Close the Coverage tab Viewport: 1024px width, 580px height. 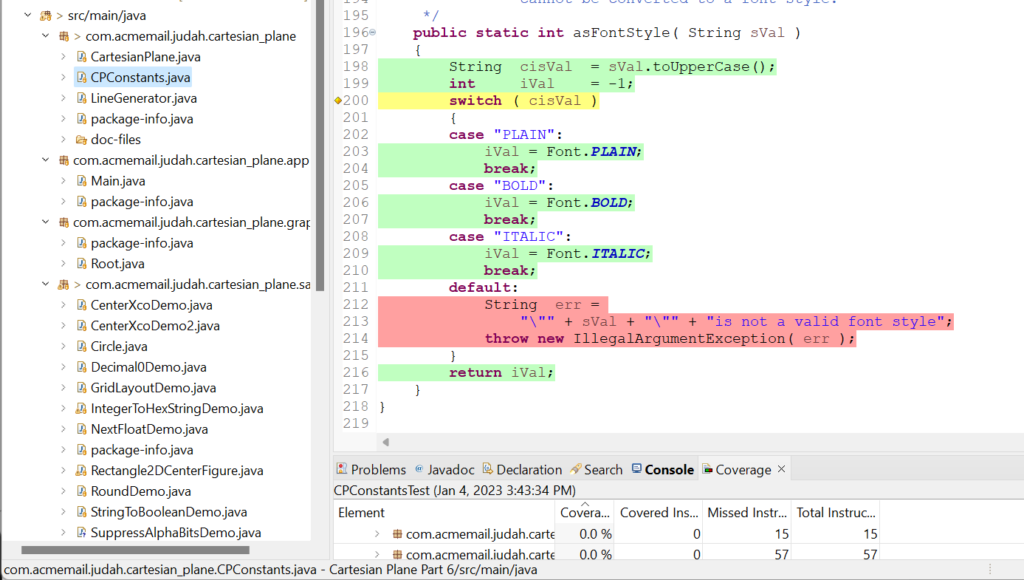pos(782,468)
